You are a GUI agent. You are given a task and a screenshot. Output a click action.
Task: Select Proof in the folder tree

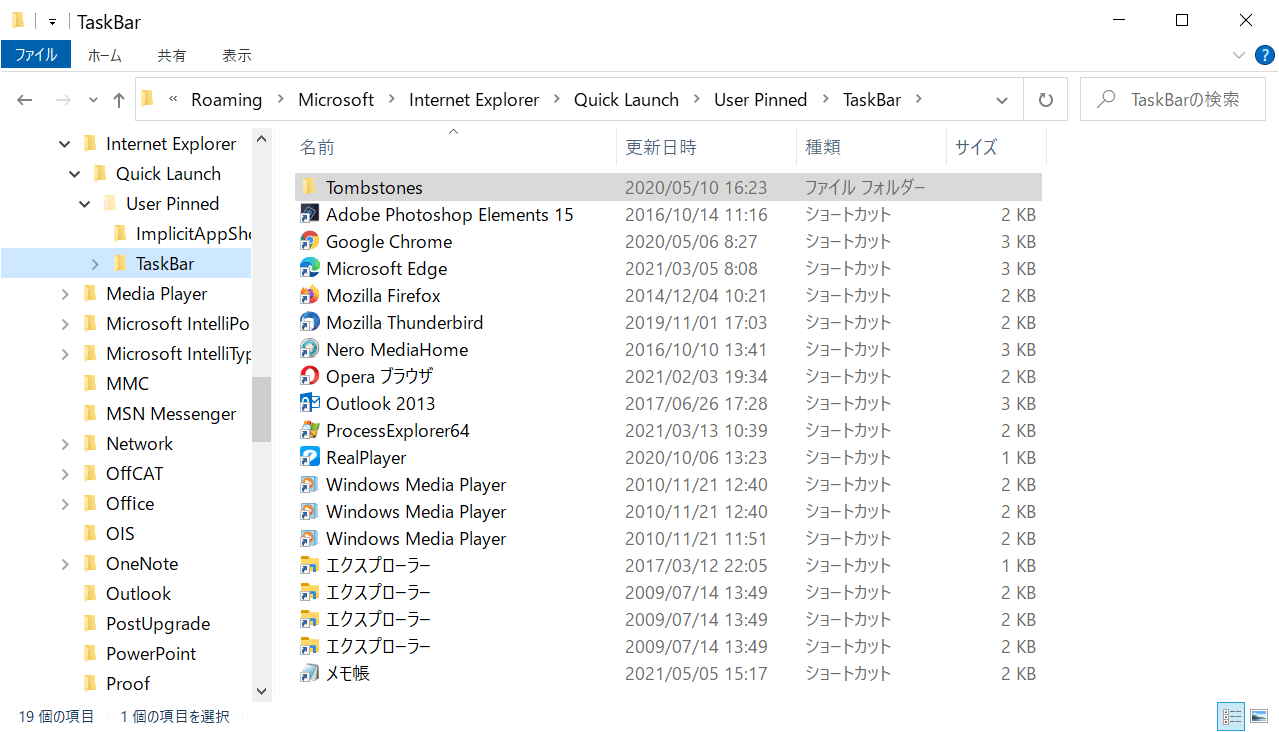[x=128, y=684]
